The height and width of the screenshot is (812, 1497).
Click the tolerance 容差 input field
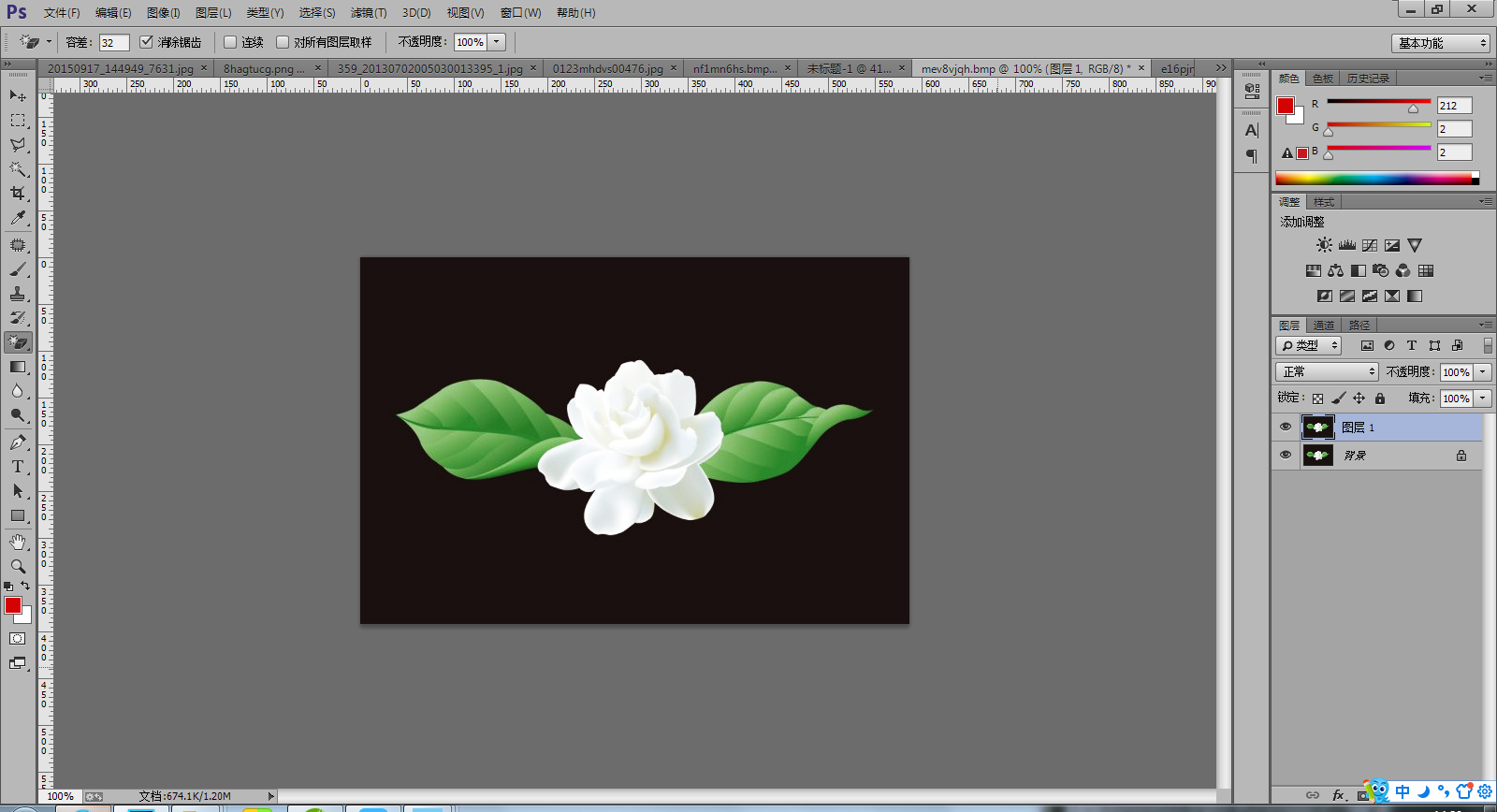pyautogui.click(x=114, y=42)
